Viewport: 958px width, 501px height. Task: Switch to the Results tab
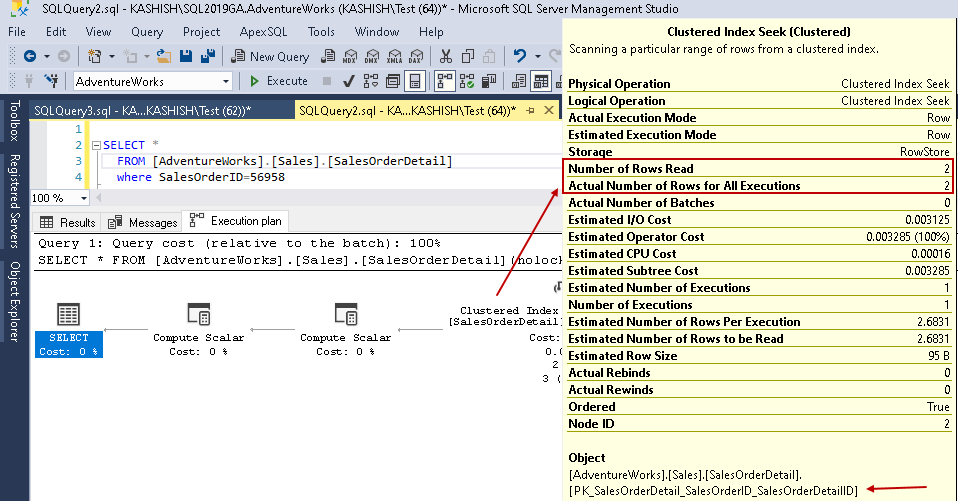68,222
